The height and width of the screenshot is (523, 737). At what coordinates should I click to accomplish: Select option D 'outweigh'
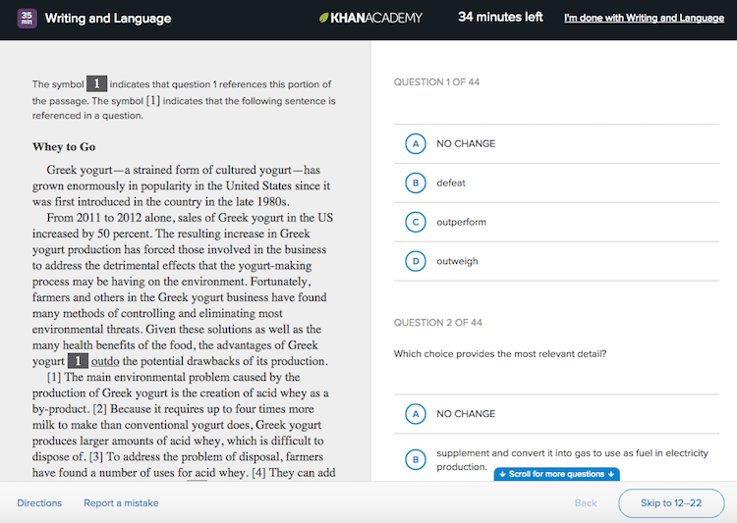point(415,261)
